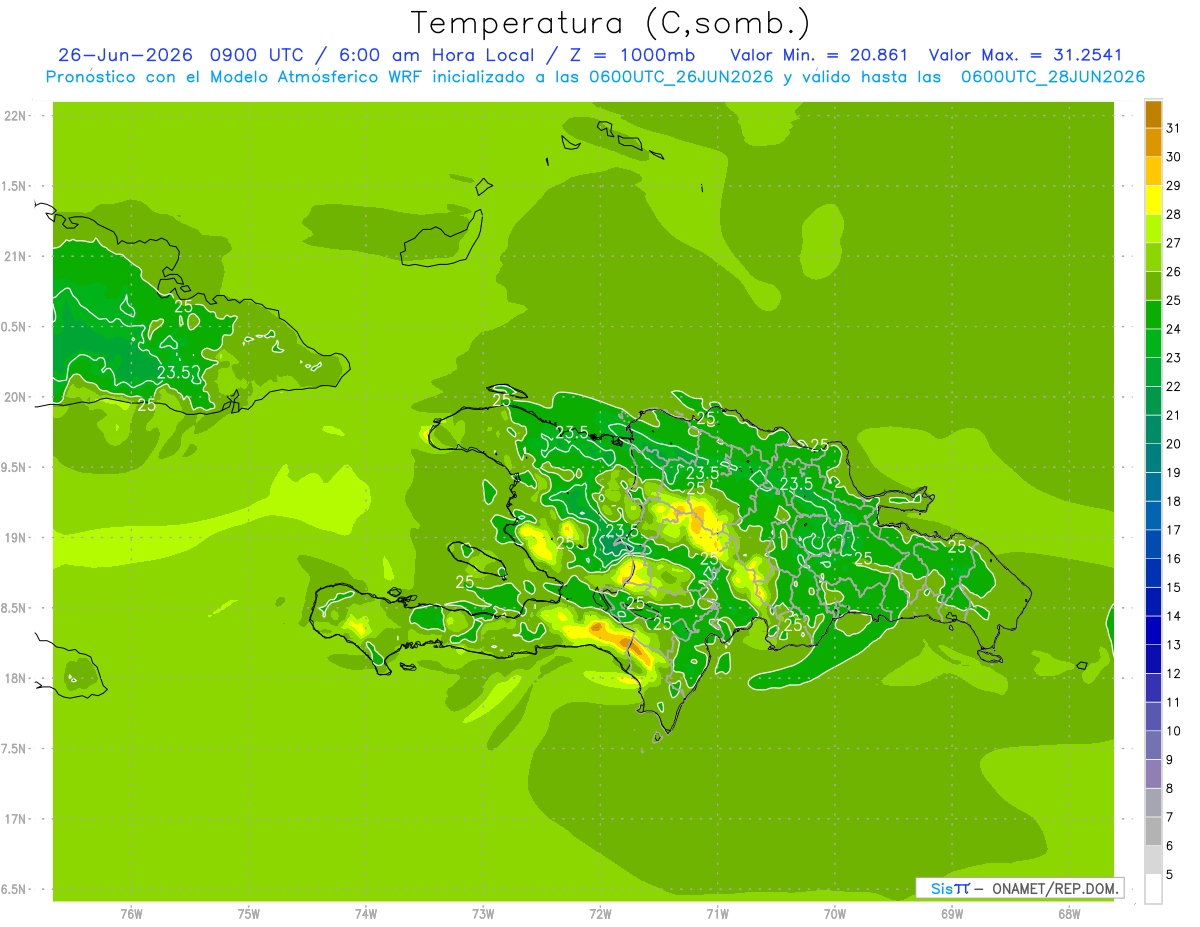Viewport: 1200px width, 927px height.
Task: Click the orange legend swatch above 31
Action: click(1153, 114)
